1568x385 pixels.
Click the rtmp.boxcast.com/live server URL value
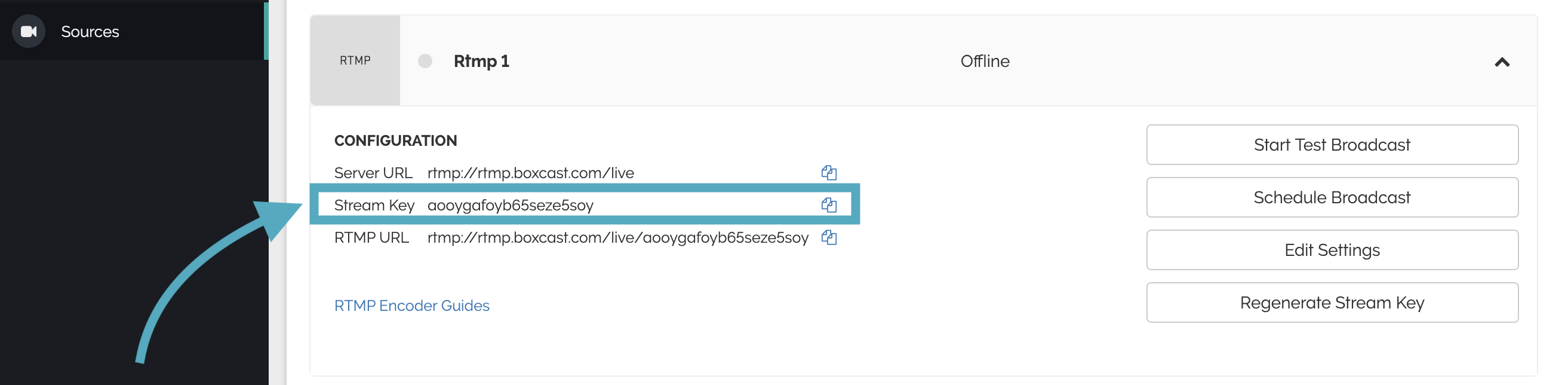(x=530, y=173)
